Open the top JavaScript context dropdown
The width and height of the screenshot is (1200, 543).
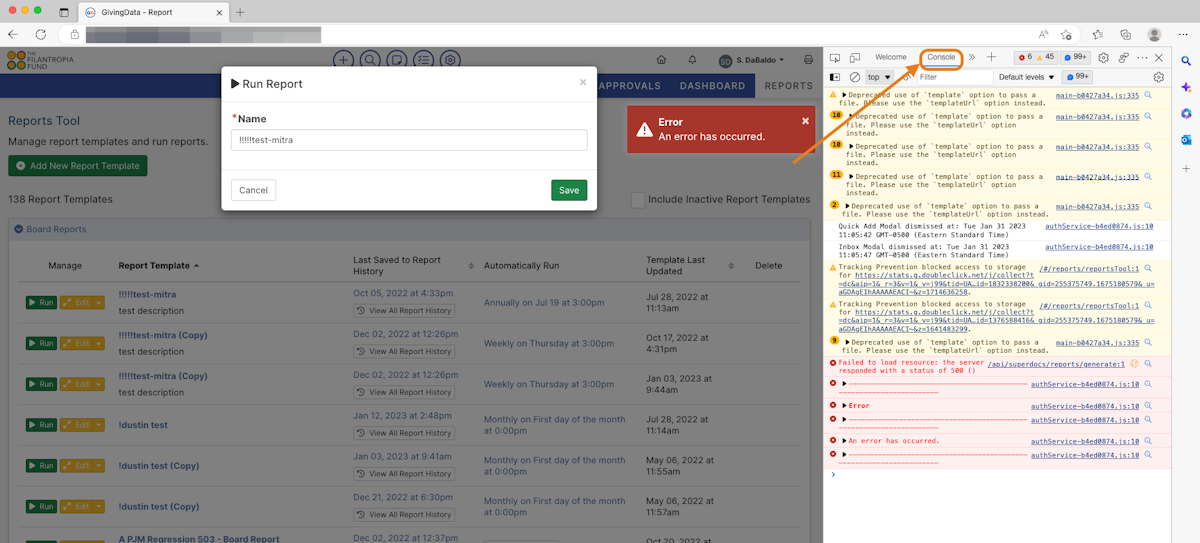880,77
